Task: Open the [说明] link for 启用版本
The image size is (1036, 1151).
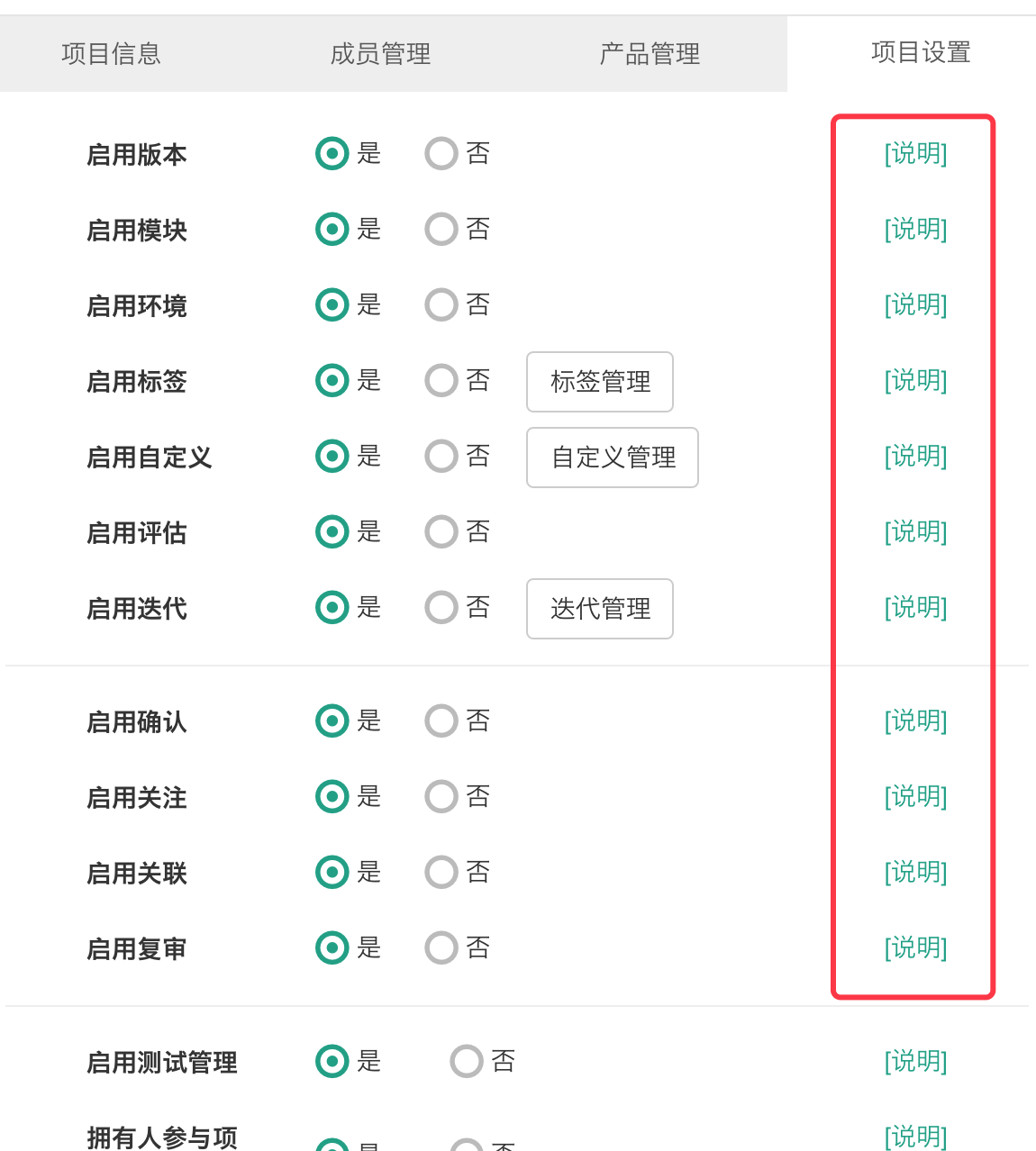Action: [915, 153]
